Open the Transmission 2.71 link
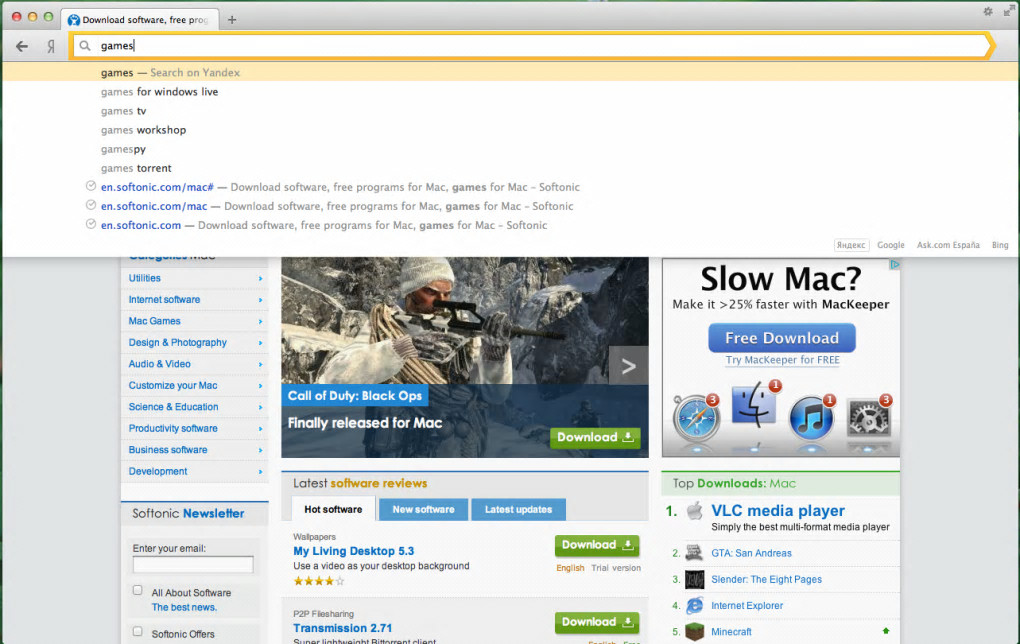 point(342,628)
